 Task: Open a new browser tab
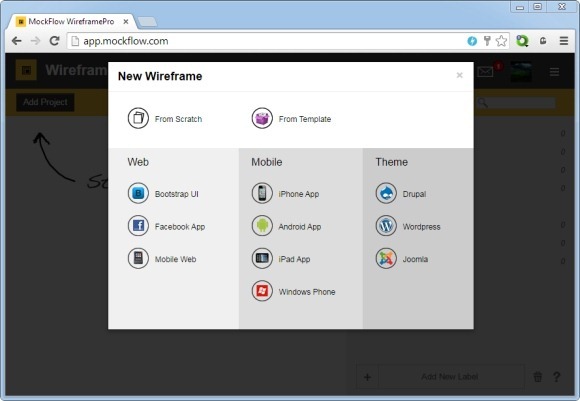tap(148, 22)
